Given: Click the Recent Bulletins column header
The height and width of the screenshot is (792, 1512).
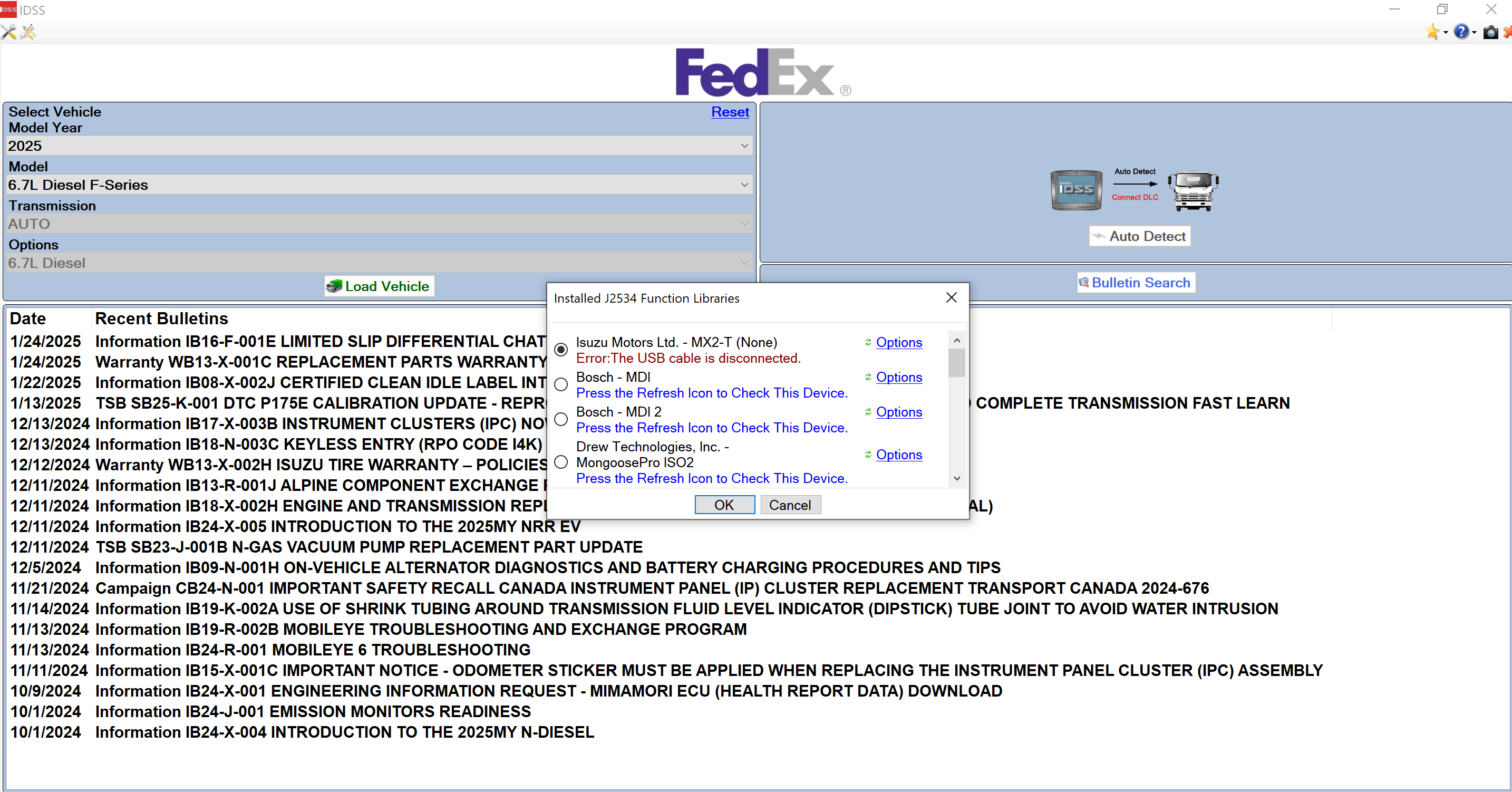Looking at the screenshot, I should 161,318.
